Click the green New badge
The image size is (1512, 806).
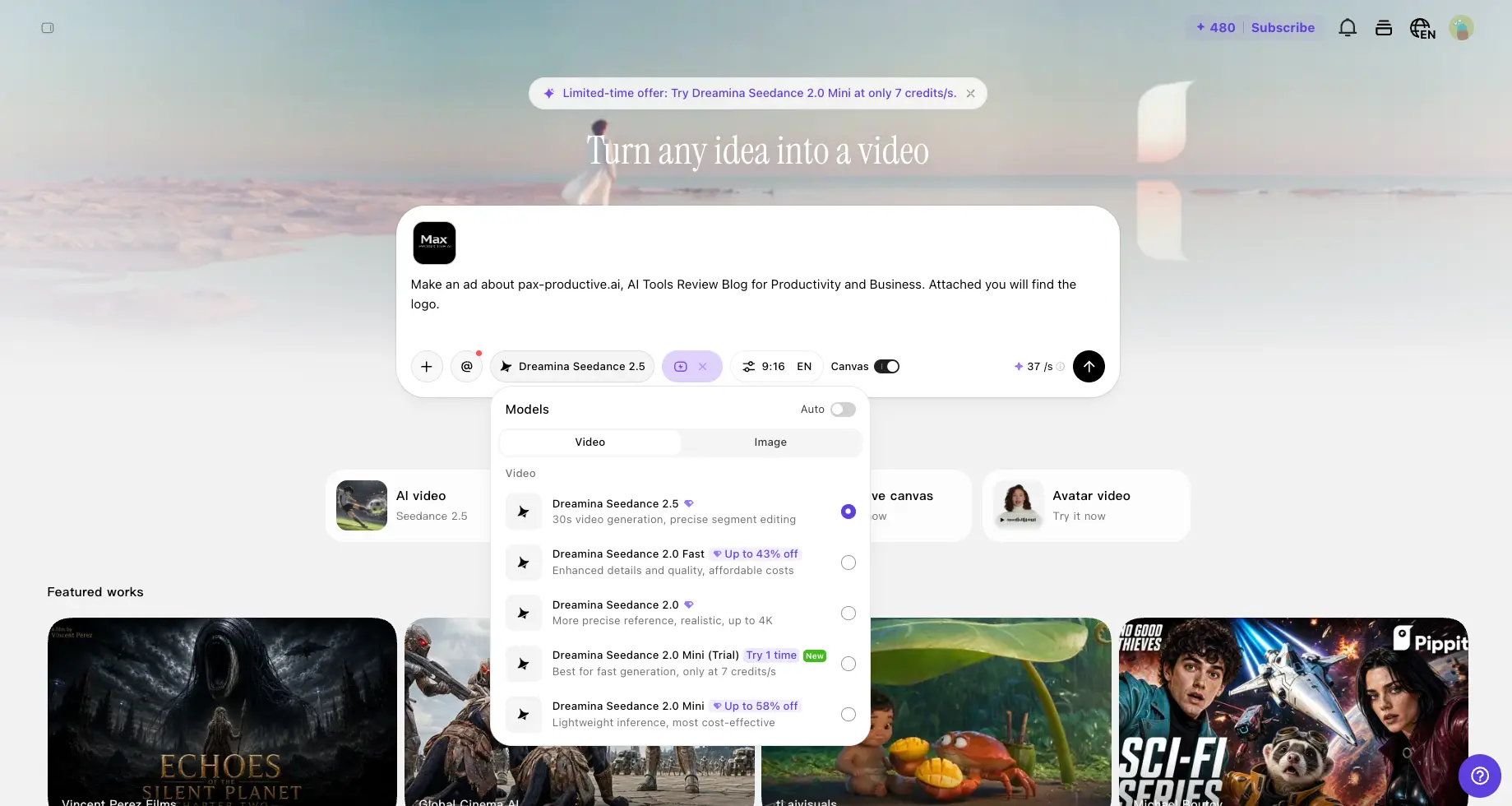coord(815,656)
